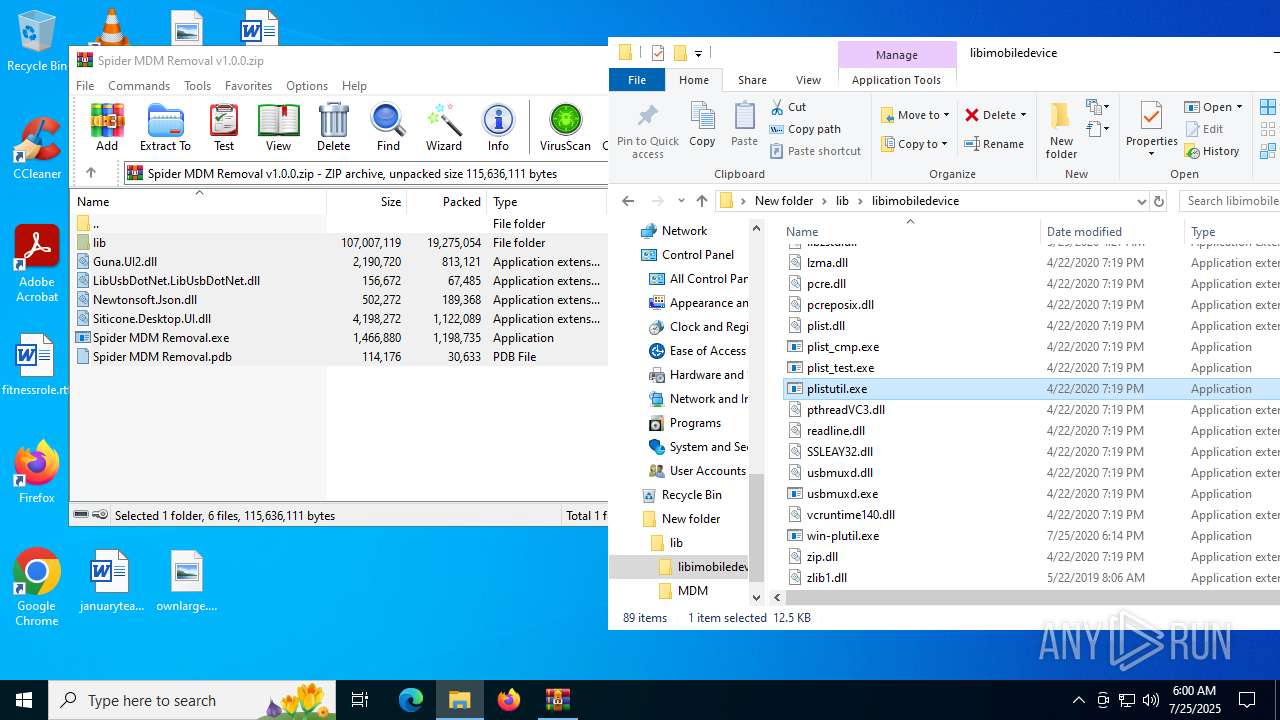Select Spider MDM Removal.exe in WinRAR
Image resolution: width=1280 pixels, height=720 pixels.
[338, 338]
